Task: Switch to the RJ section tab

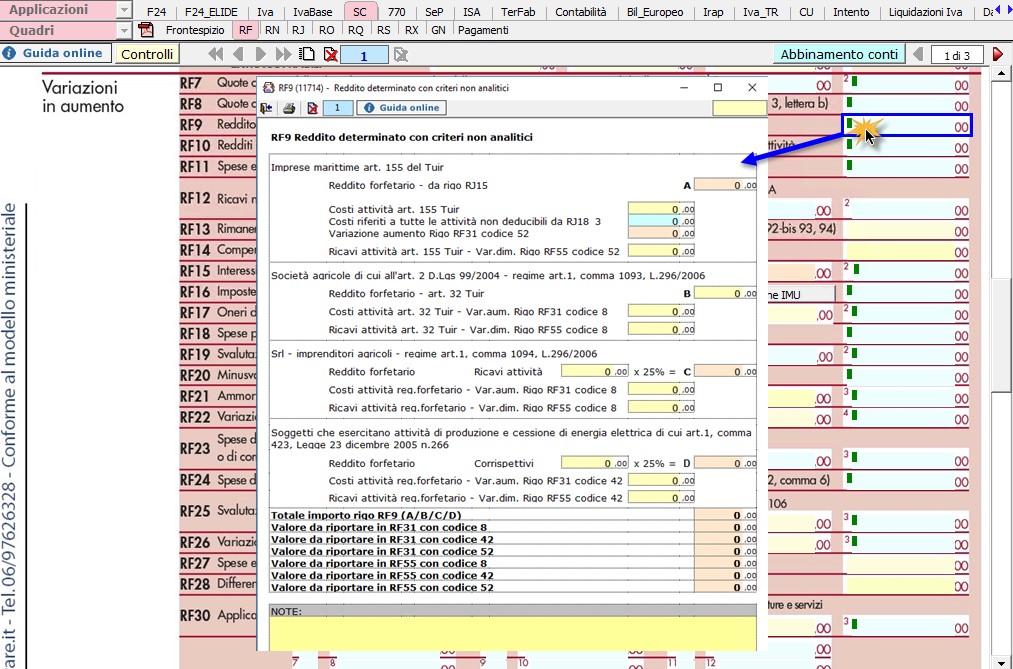Action: tap(298, 30)
